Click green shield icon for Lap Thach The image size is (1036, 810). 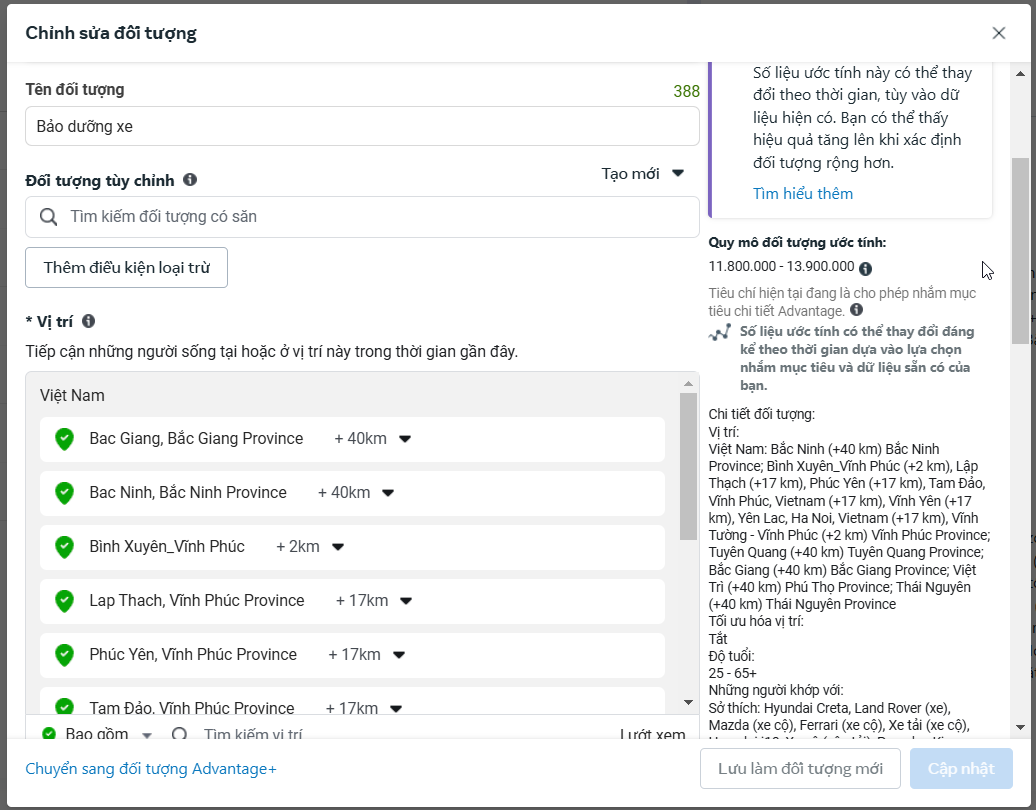64,601
